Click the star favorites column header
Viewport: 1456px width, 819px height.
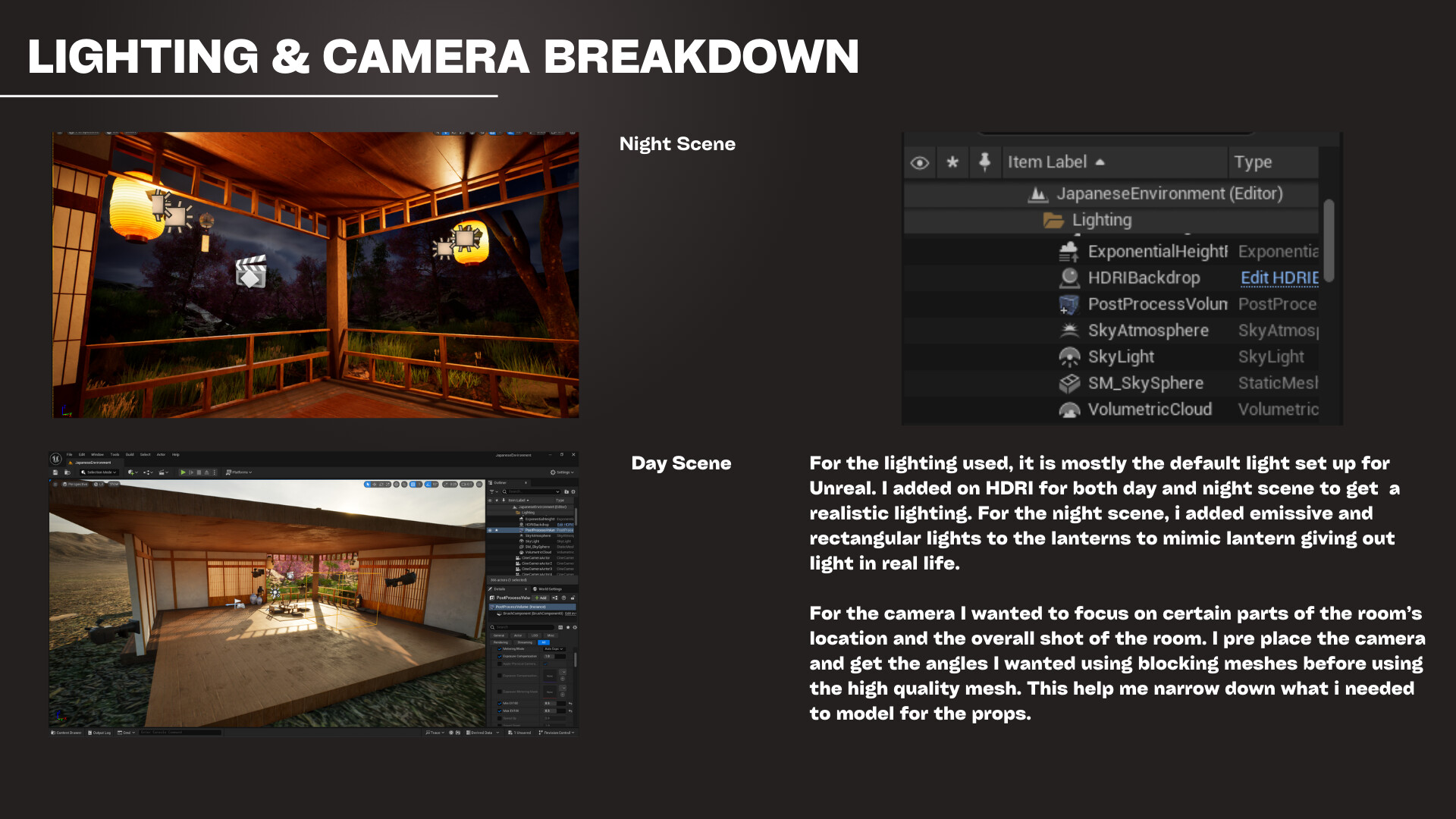tap(952, 162)
